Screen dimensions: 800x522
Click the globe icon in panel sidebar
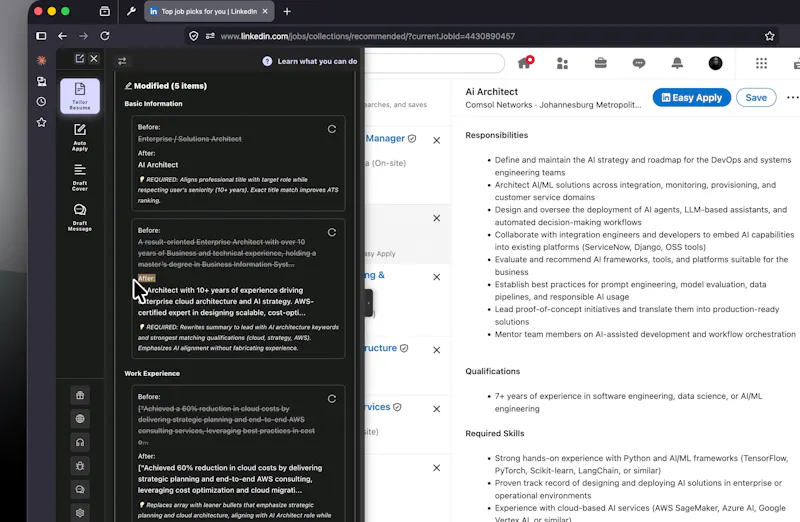tap(80, 419)
